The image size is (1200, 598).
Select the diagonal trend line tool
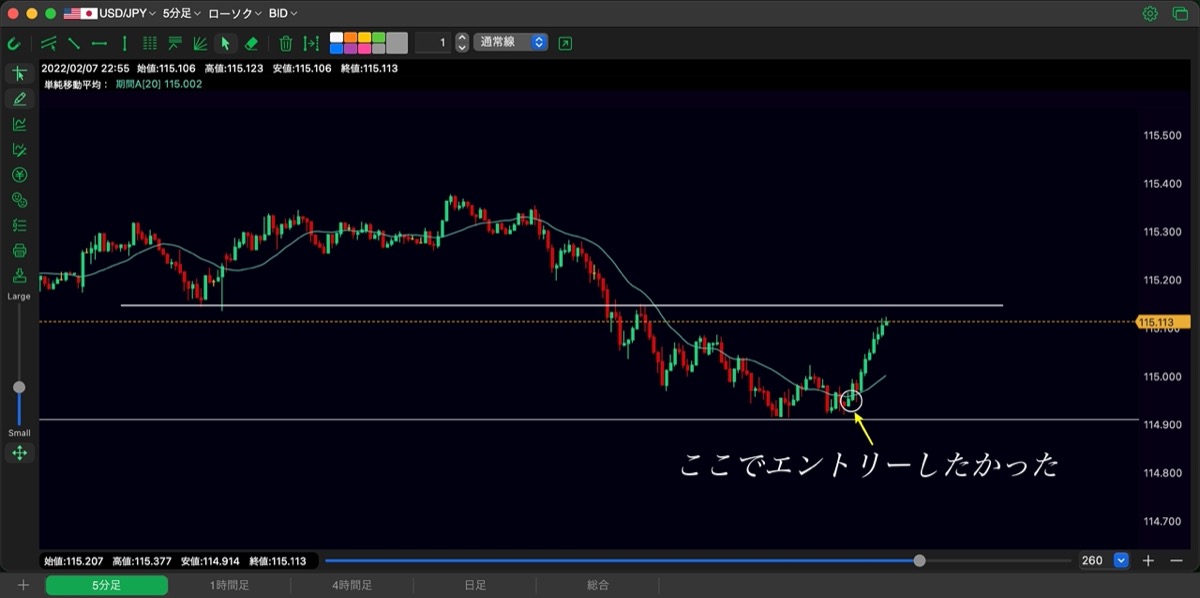point(74,43)
